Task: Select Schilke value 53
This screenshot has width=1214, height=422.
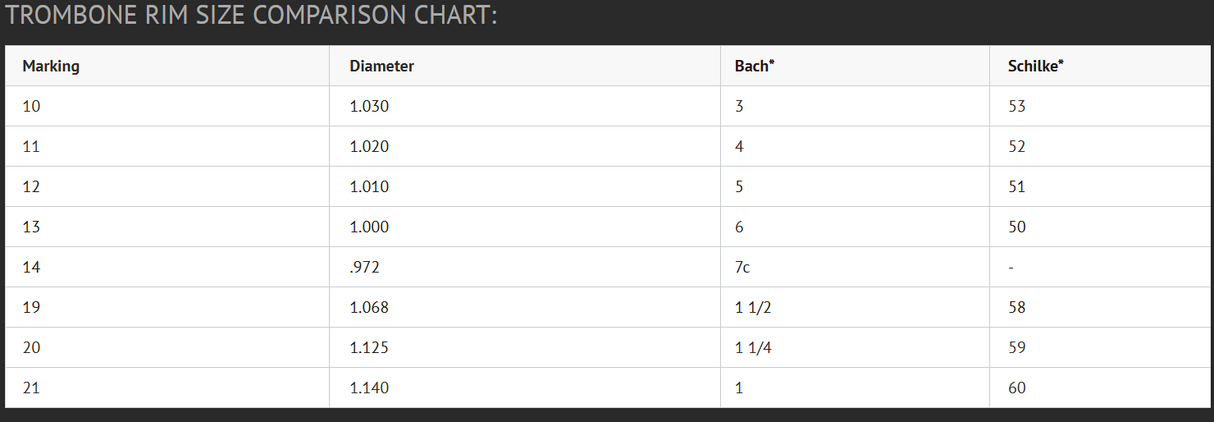Action: (1017, 106)
